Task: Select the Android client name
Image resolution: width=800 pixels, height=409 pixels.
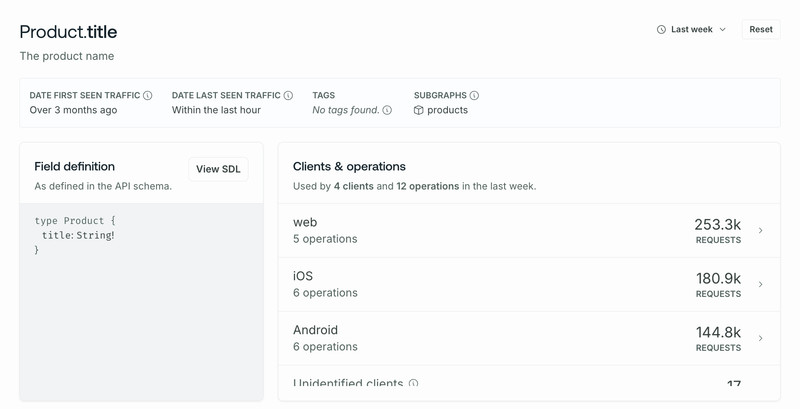Action: pos(315,330)
